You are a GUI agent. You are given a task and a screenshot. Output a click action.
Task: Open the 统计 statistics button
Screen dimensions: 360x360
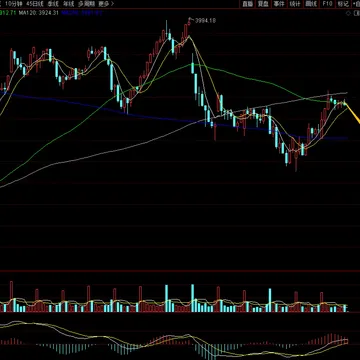[x=295, y=4]
